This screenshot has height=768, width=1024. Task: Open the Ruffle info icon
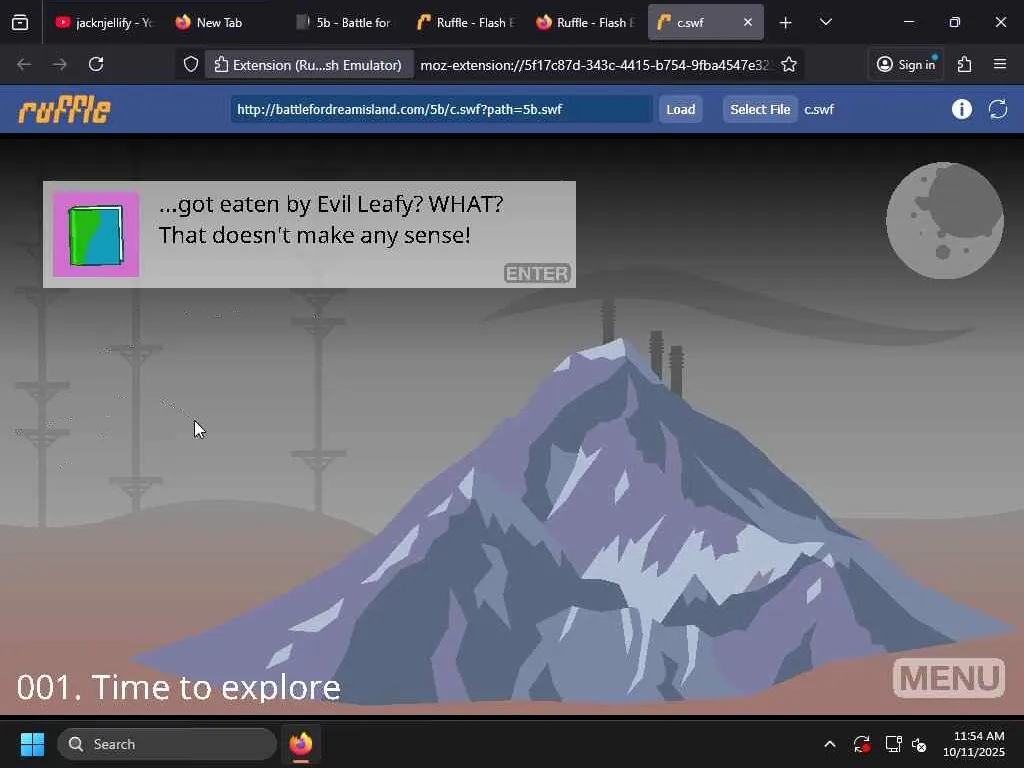point(961,109)
